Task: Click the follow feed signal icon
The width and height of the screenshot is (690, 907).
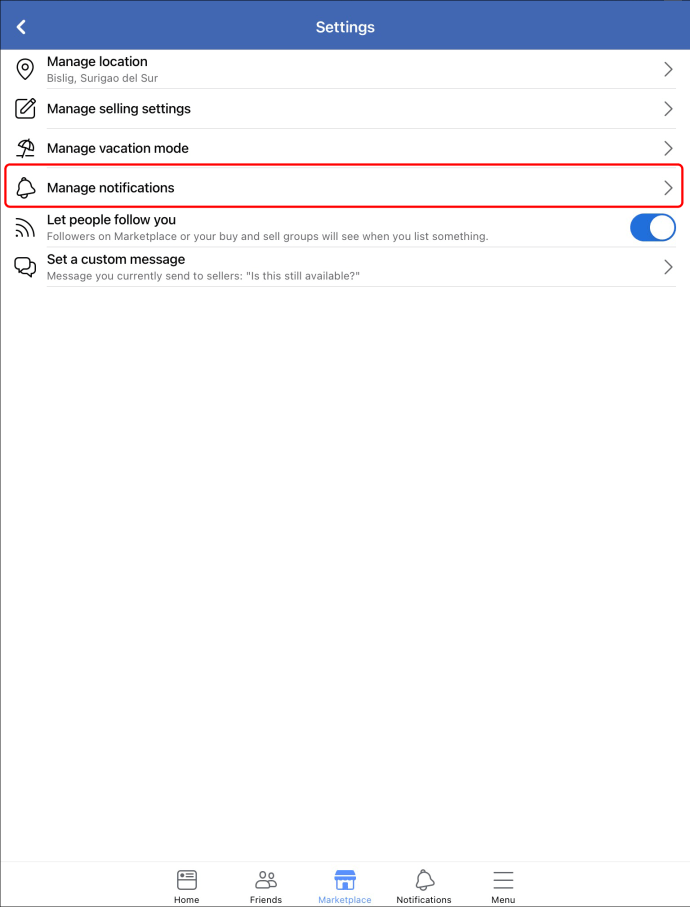Action: pyautogui.click(x=25, y=228)
